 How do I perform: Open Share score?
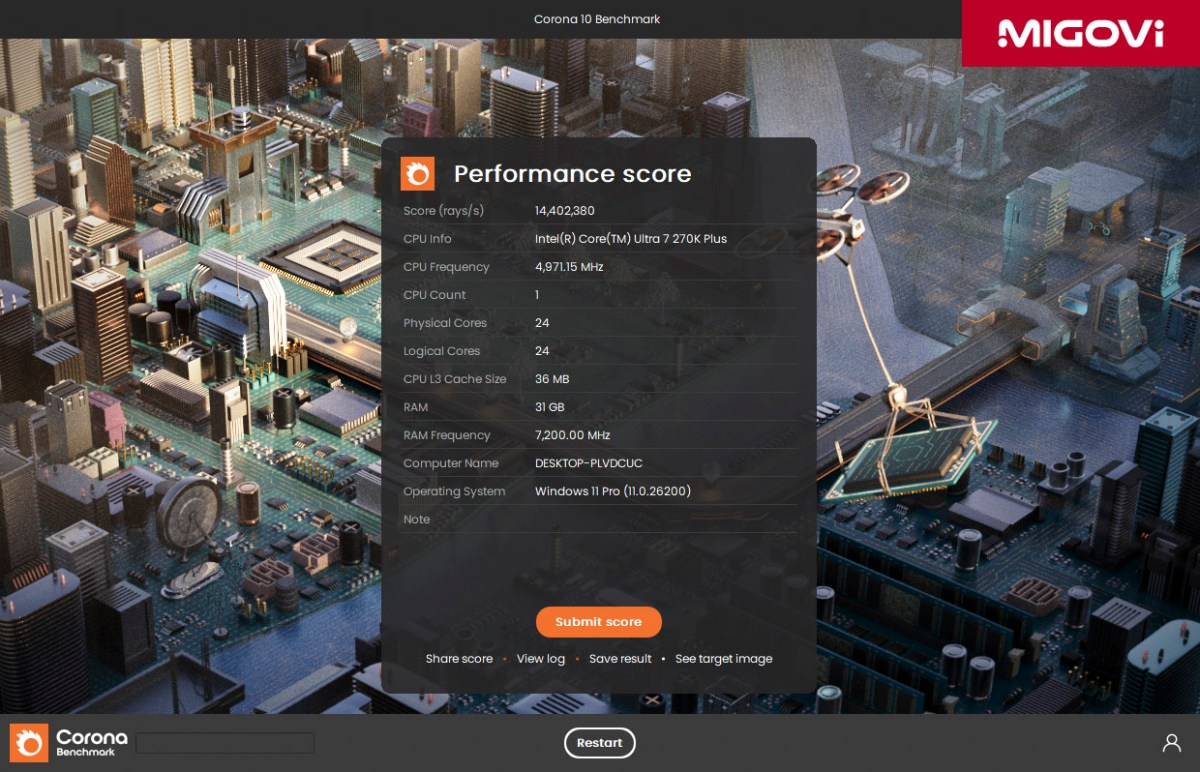[459, 658]
